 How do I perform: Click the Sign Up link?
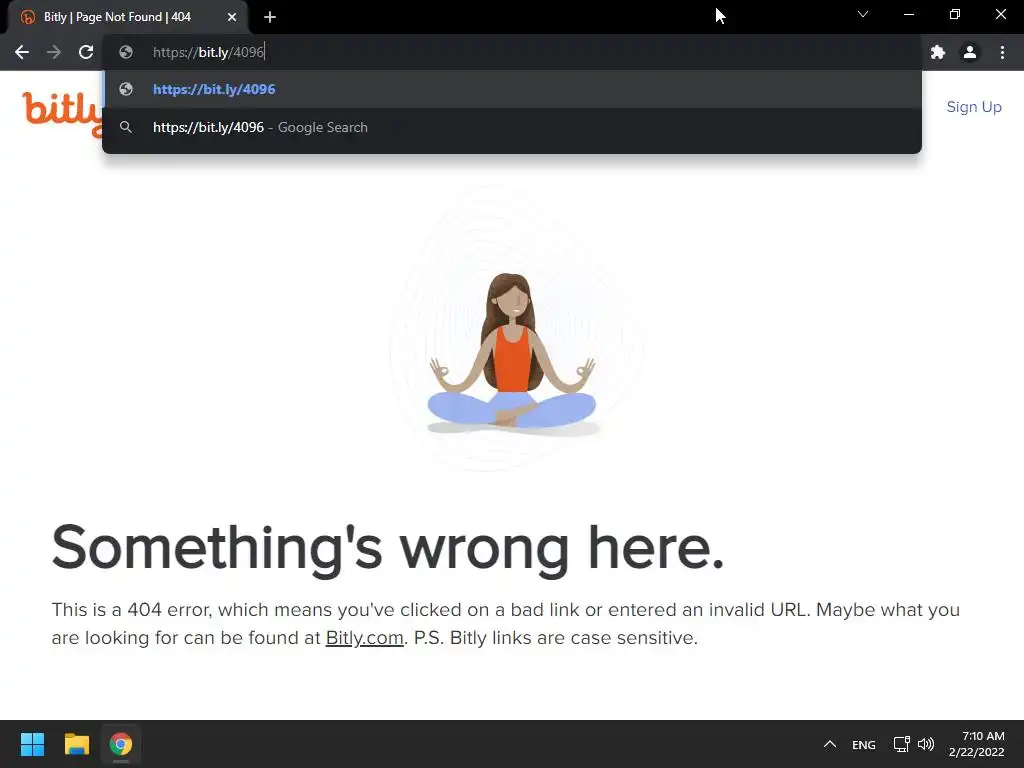coord(974,107)
